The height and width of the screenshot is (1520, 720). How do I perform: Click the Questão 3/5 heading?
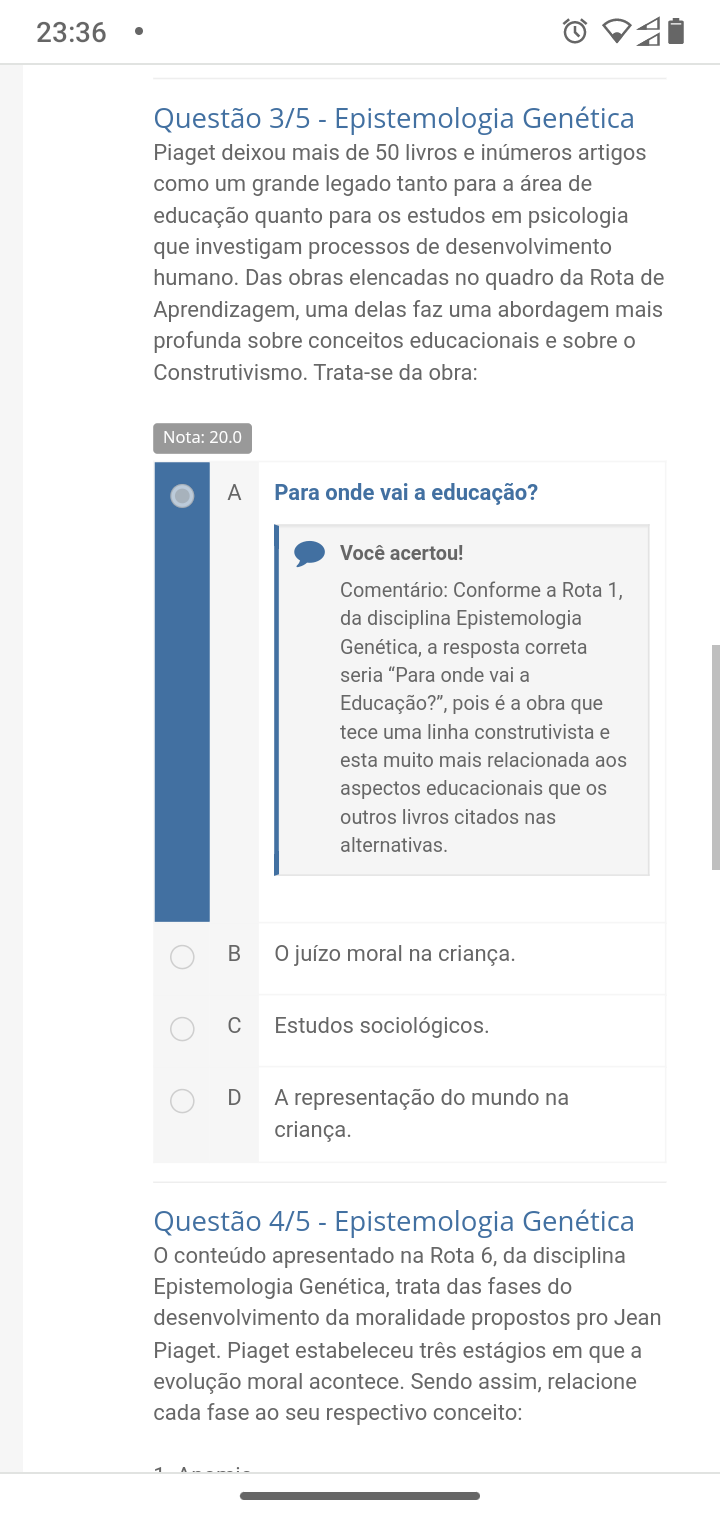(394, 118)
